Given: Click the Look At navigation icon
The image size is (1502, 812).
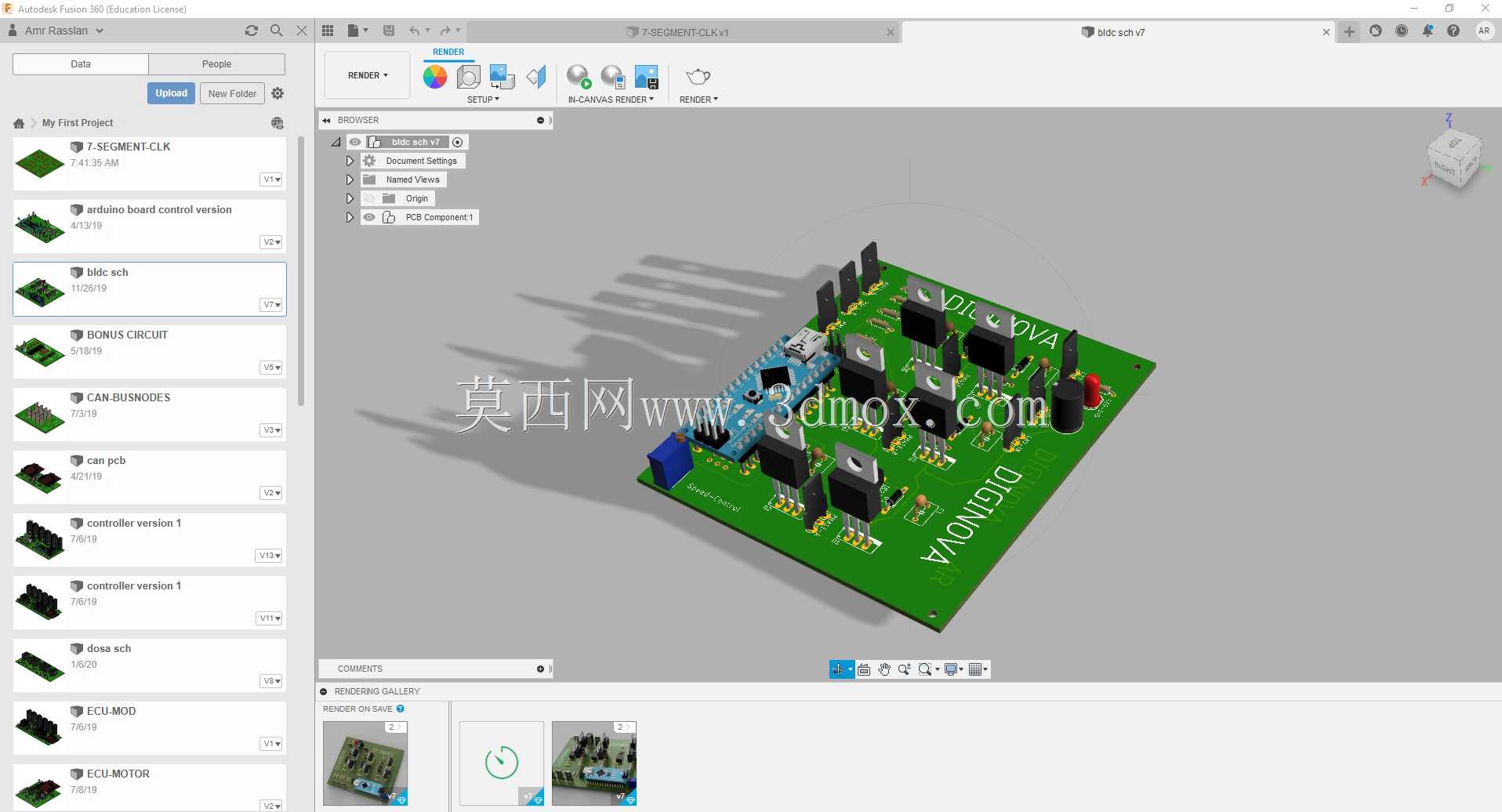Looking at the screenshot, I should [x=864, y=669].
